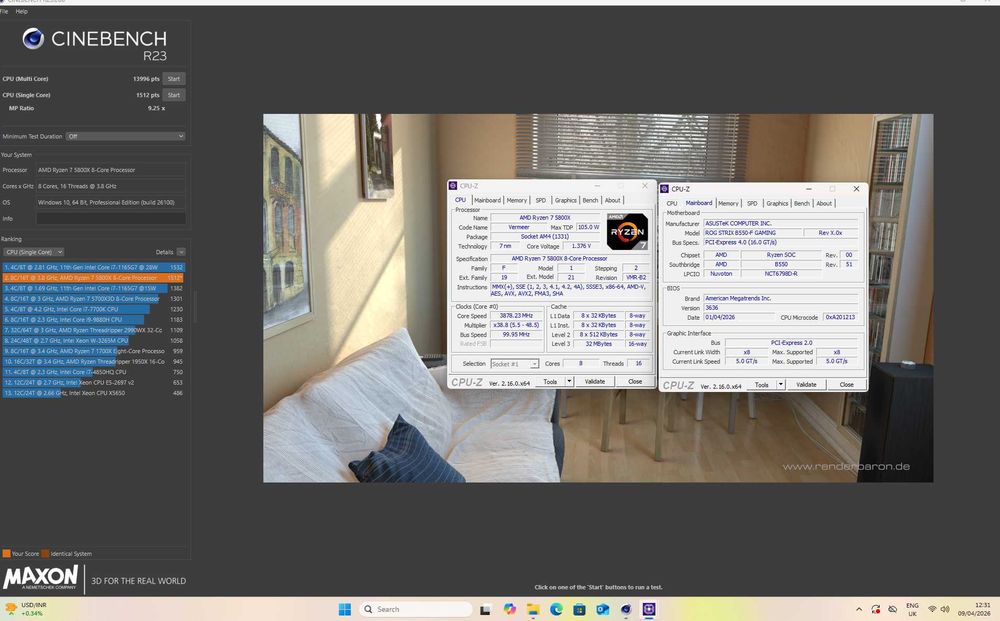Switch to CPU-Z taskbar icon
The height and width of the screenshot is (621, 1000).
(x=649, y=609)
